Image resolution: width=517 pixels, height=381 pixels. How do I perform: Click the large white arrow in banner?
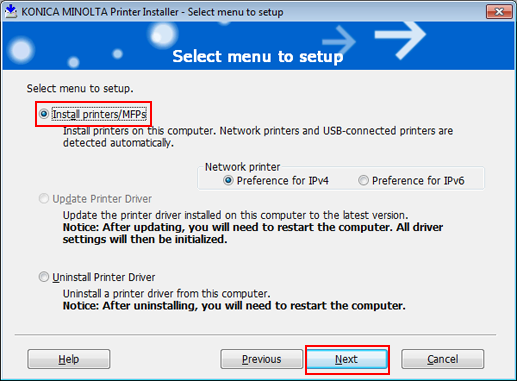point(400,40)
